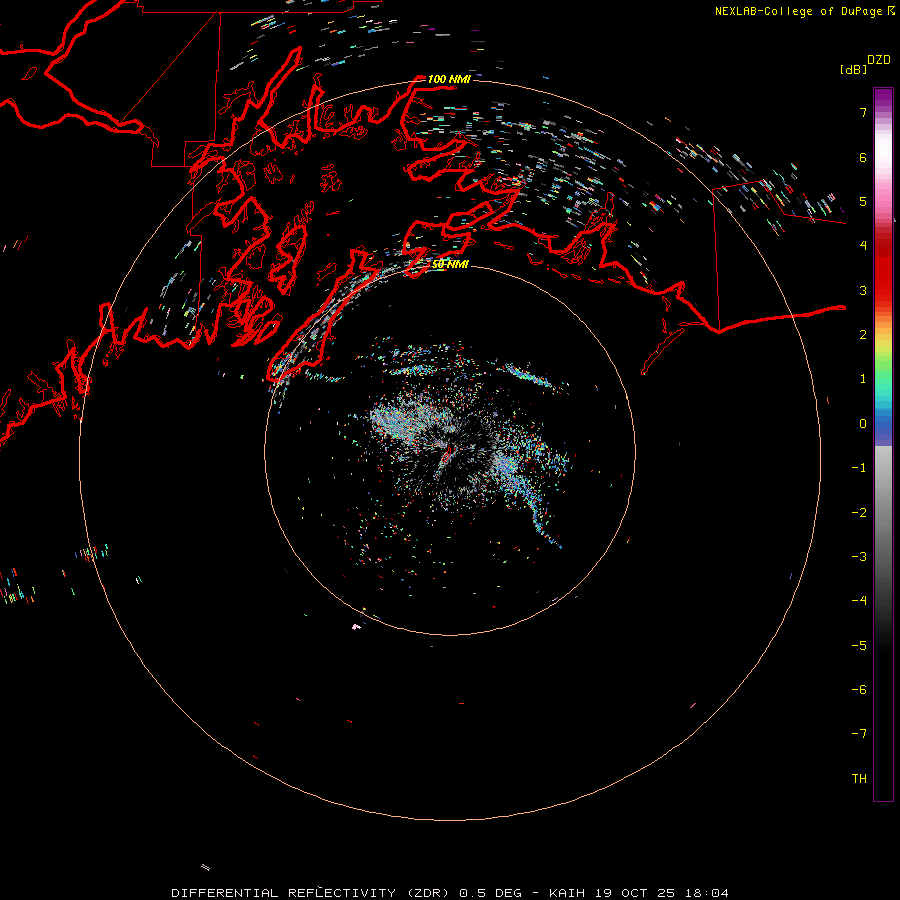Click the NEXLAB-College of DuPage watermark text

pos(798,11)
